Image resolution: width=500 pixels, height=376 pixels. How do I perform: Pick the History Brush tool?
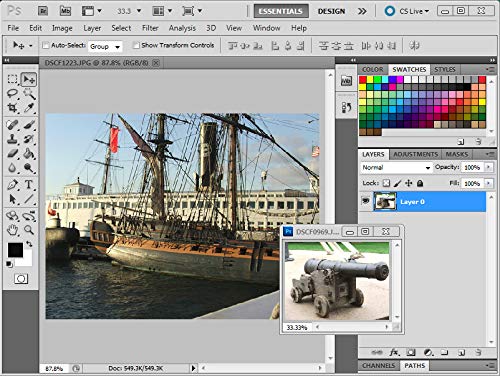29,139
